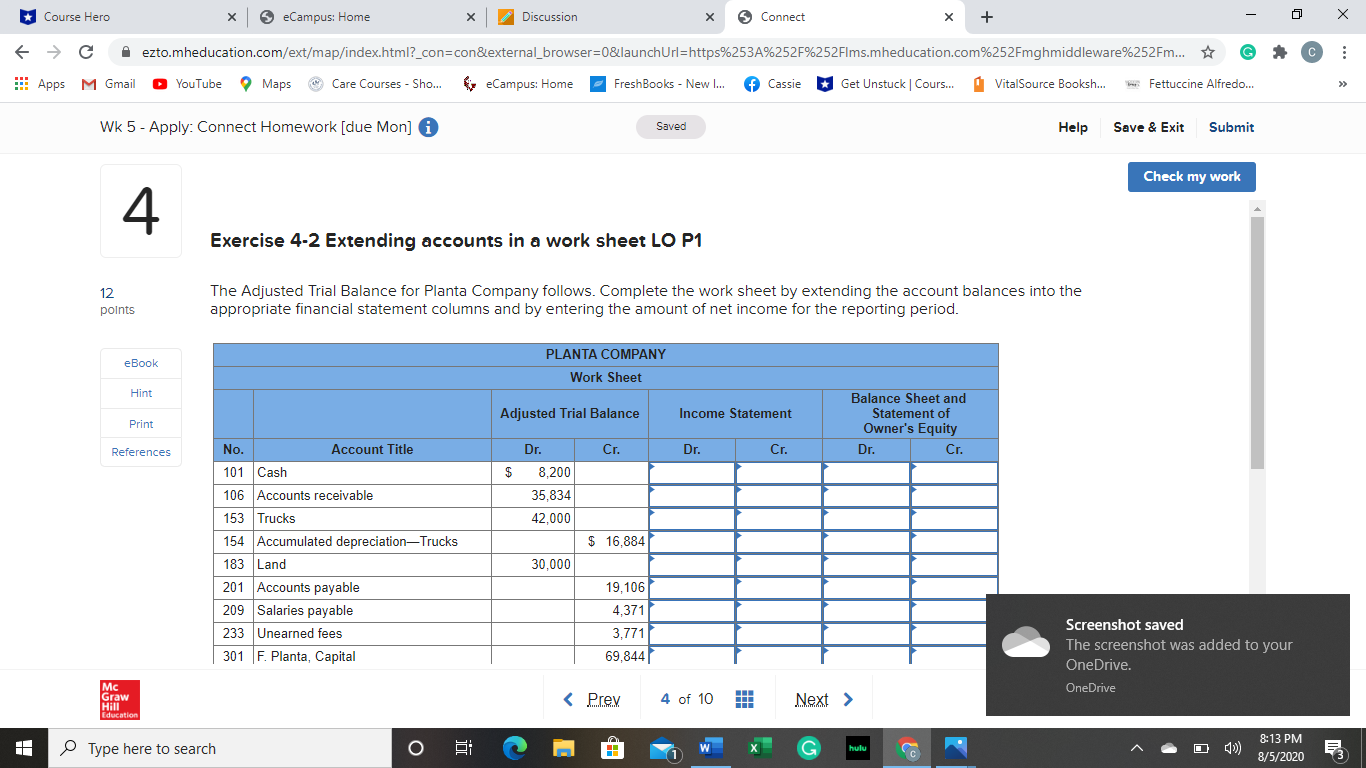
Task: Select Cash Income Statement Dr. cell
Action: tap(692, 472)
